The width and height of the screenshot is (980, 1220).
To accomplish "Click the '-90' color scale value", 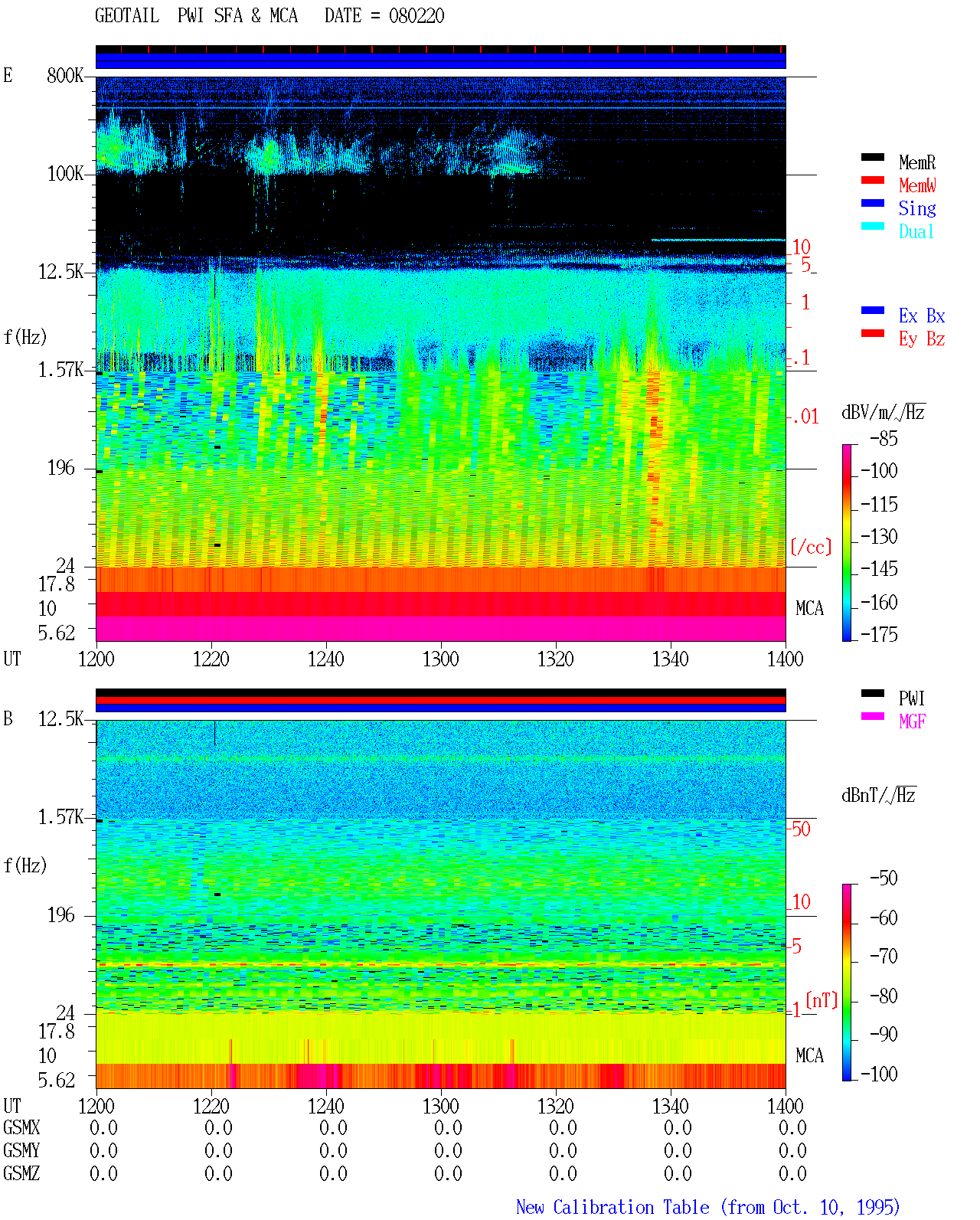I will pos(884,1034).
